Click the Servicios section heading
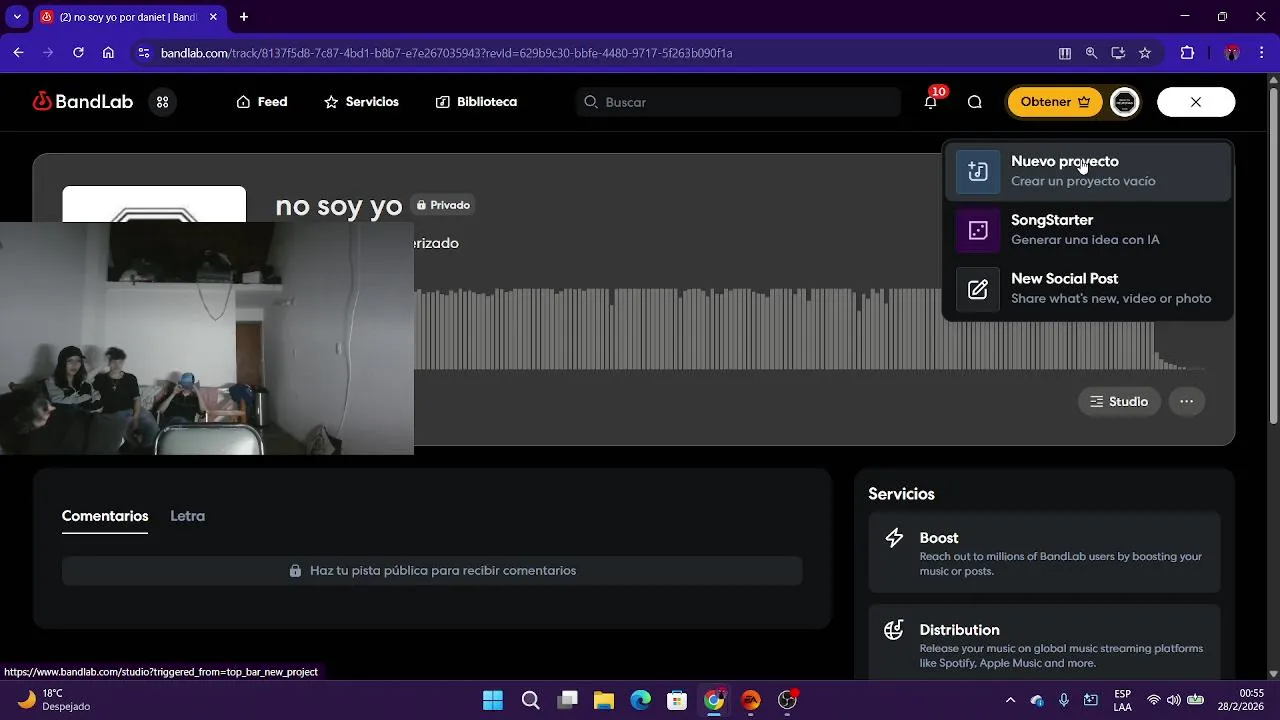This screenshot has height=720, width=1280. click(x=901, y=494)
